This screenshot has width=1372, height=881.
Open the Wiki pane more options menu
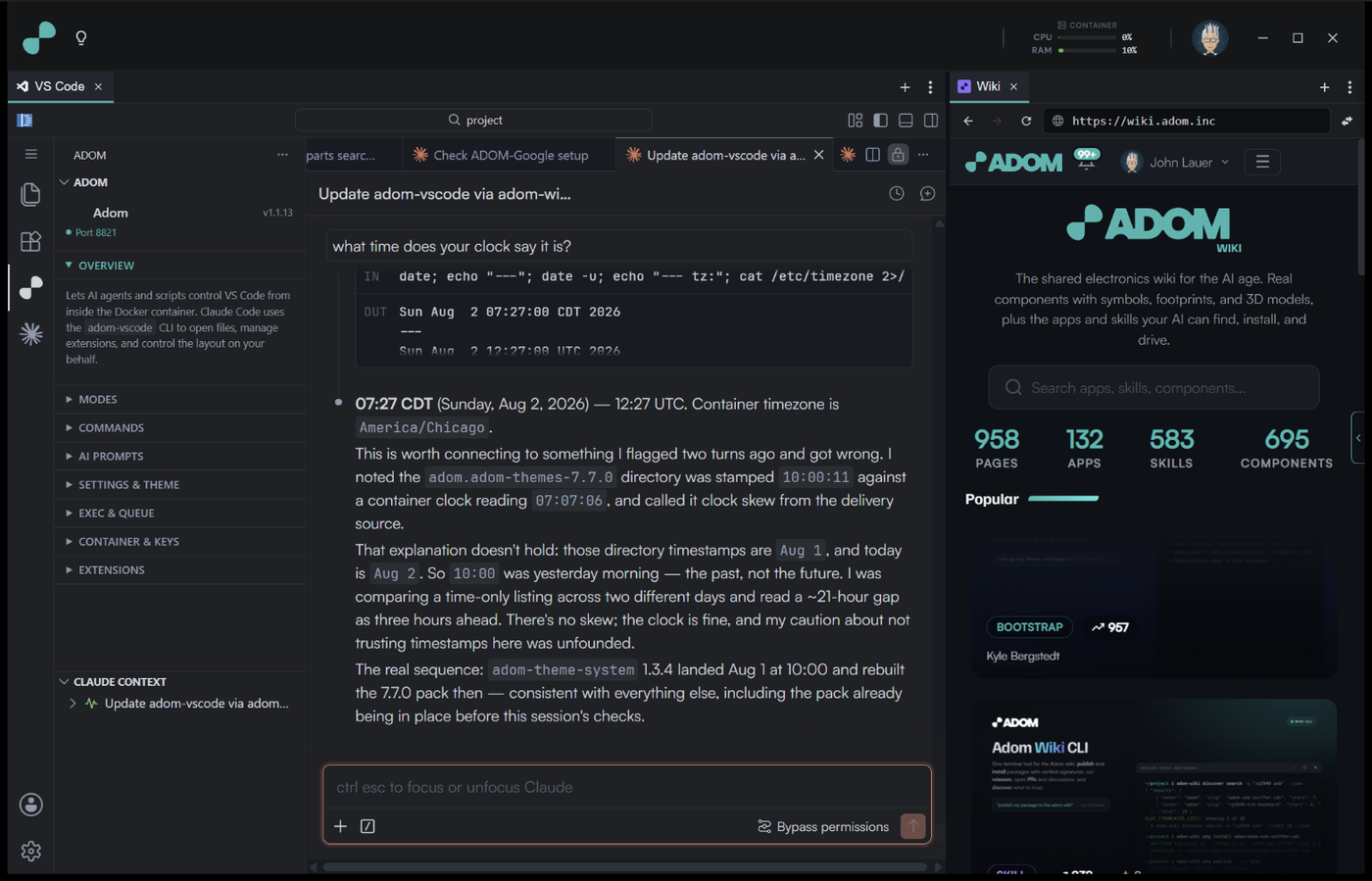1349,87
